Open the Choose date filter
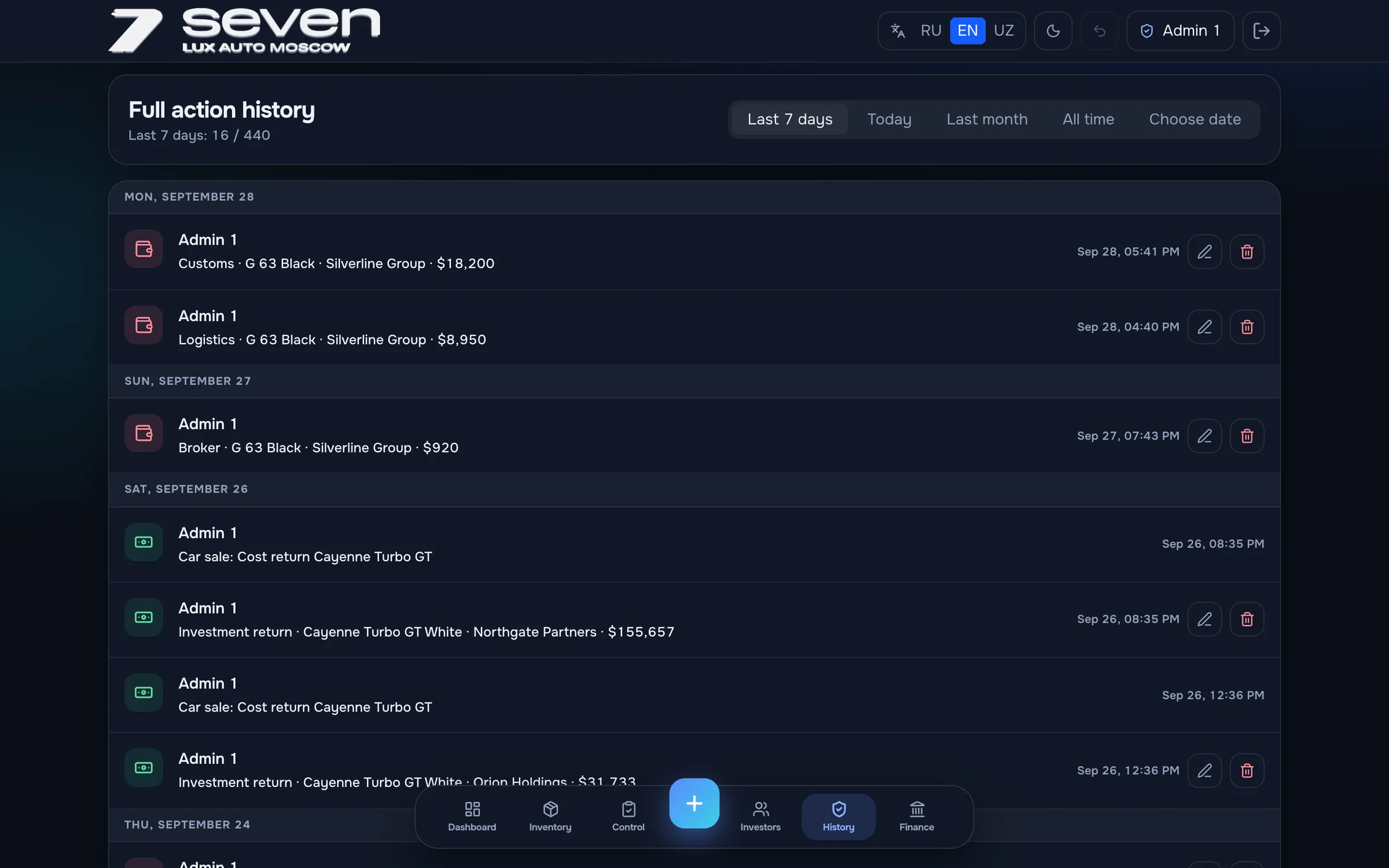This screenshot has height=868, width=1389. [x=1195, y=119]
